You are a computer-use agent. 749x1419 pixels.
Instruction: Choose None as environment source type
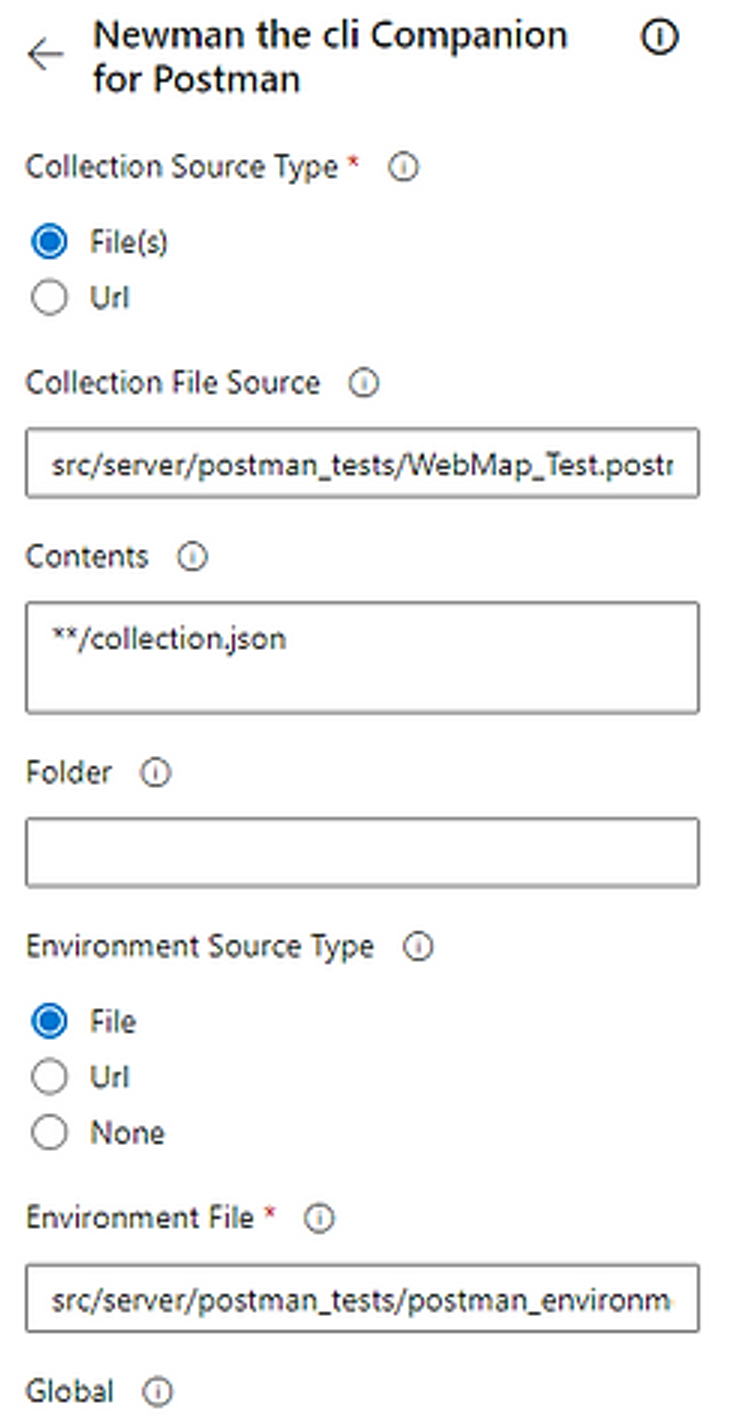[49, 1132]
